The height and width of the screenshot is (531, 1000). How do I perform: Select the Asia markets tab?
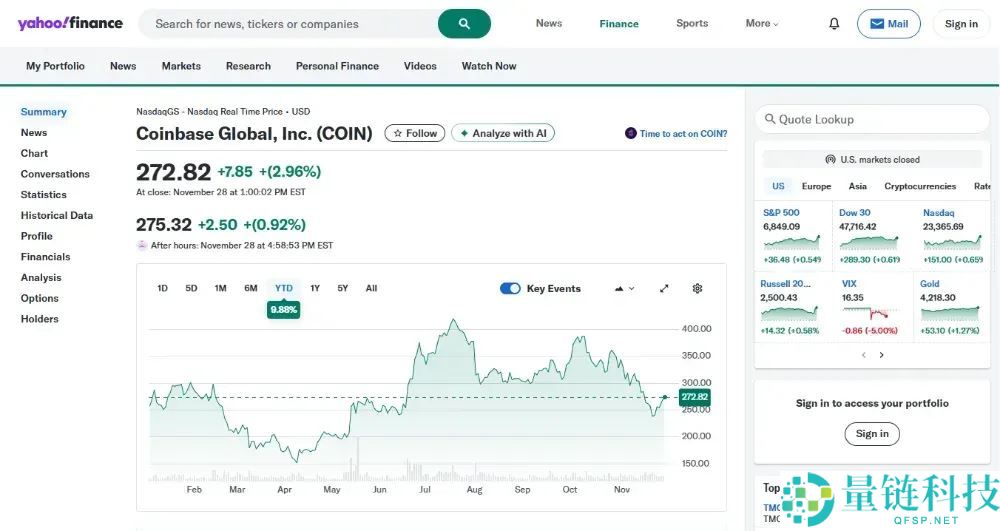tap(858, 186)
